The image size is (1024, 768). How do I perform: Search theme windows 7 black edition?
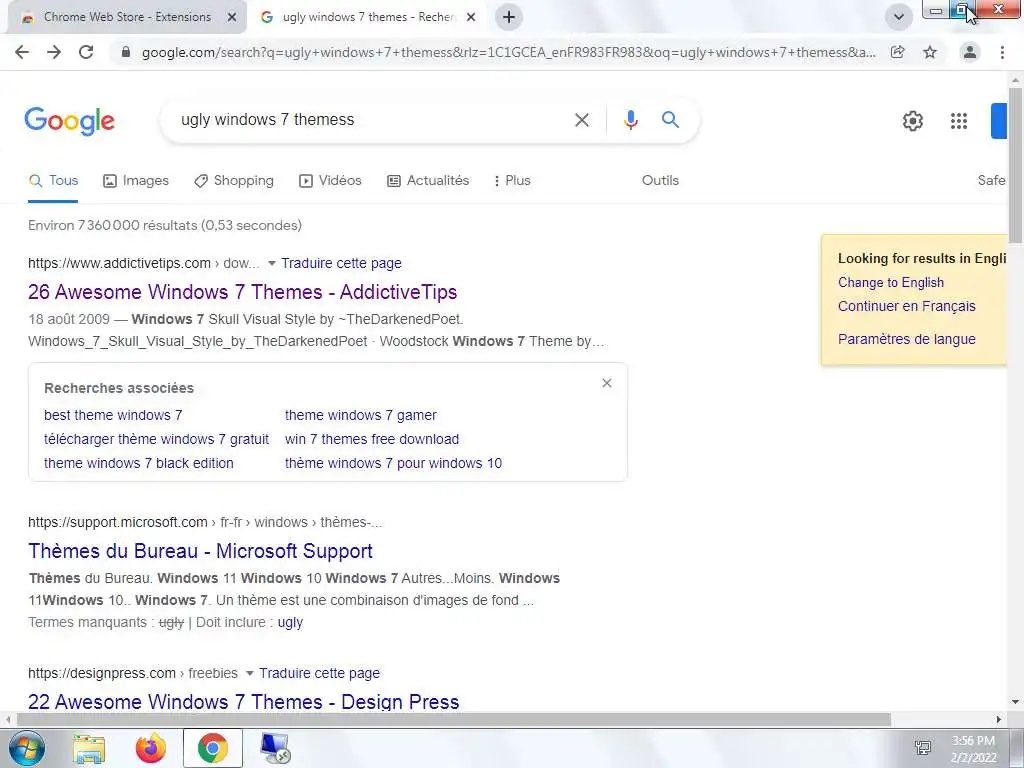[x=138, y=464]
